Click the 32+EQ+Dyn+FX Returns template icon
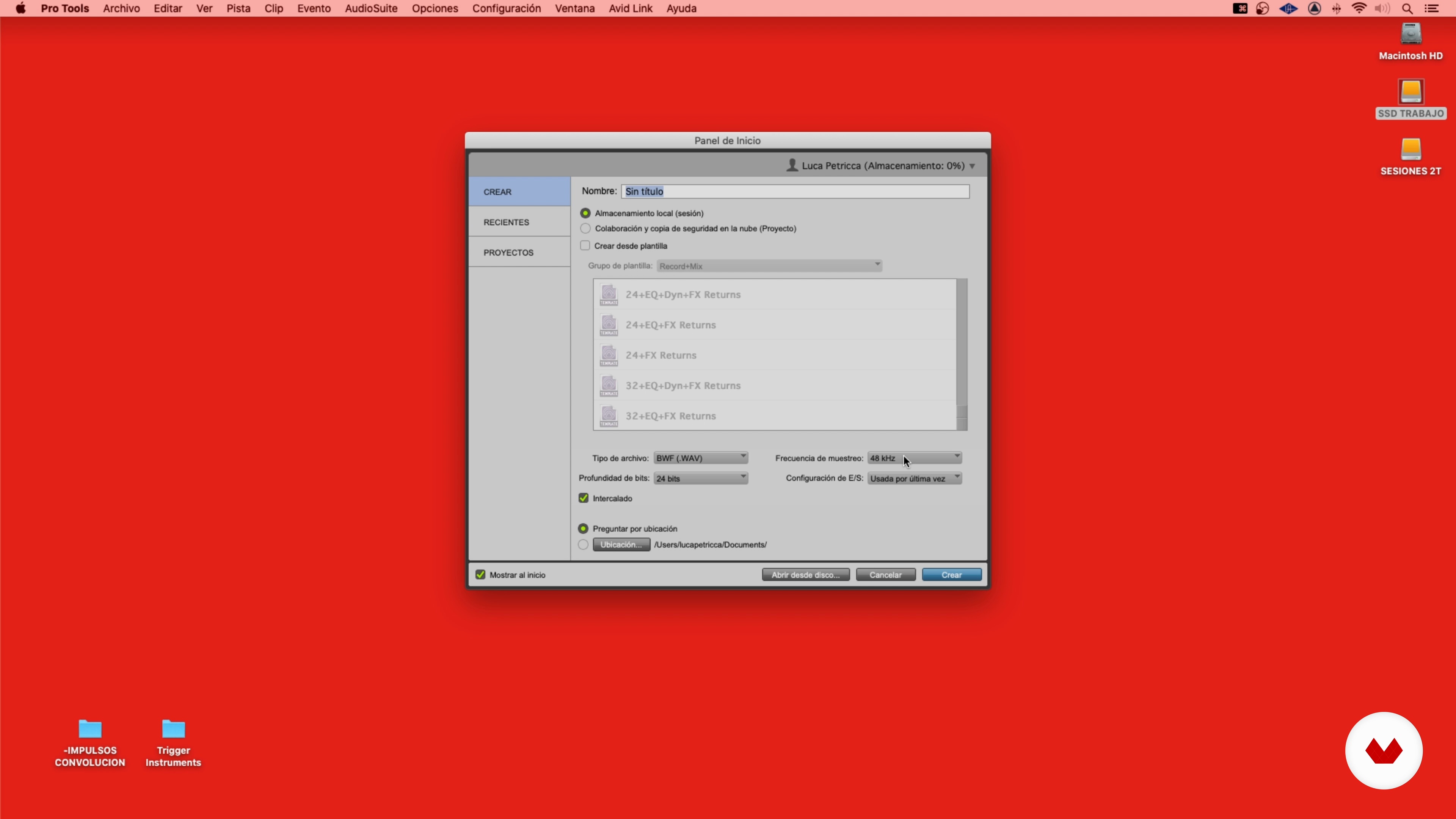 [x=609, y=386]
